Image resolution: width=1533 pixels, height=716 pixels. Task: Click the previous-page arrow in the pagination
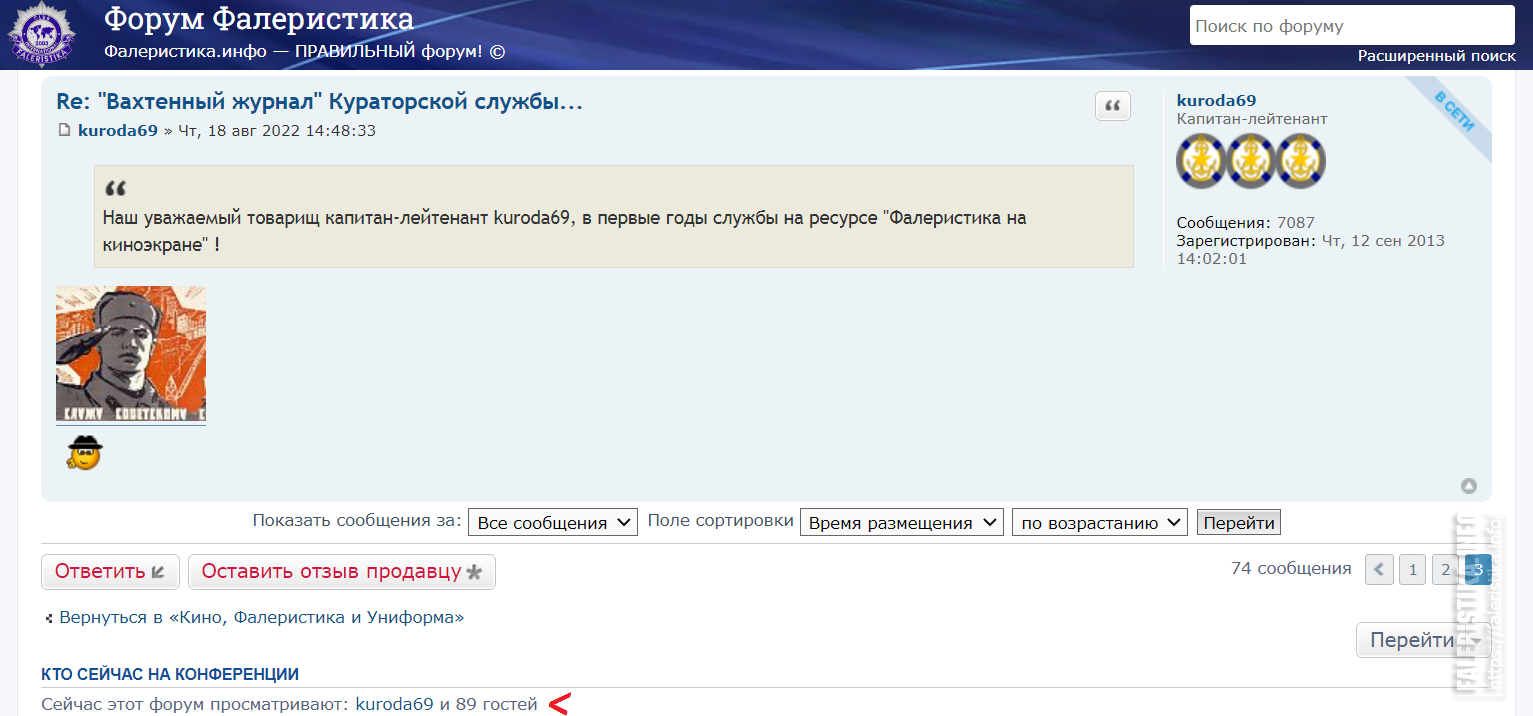pyautogui.click(x=1379, y=569)
